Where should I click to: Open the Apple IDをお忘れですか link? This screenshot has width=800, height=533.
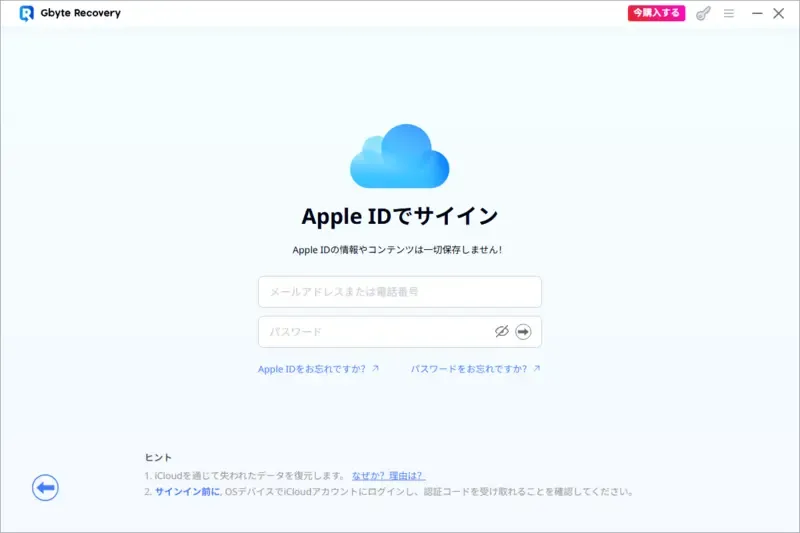pyautogui.click(x=318, y=369)
